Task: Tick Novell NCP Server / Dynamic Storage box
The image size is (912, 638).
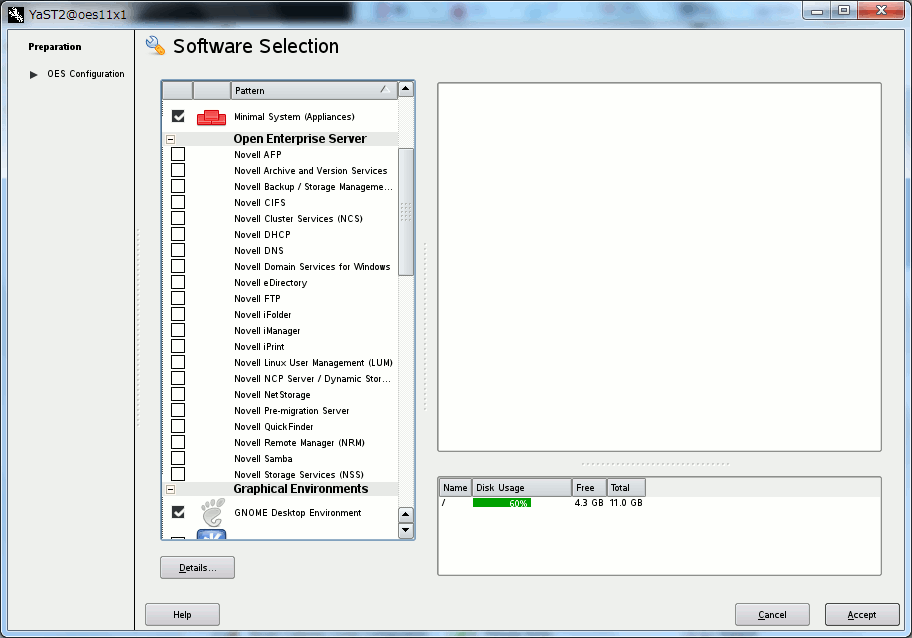Action: pyautogui.click(x=178, y=378)
